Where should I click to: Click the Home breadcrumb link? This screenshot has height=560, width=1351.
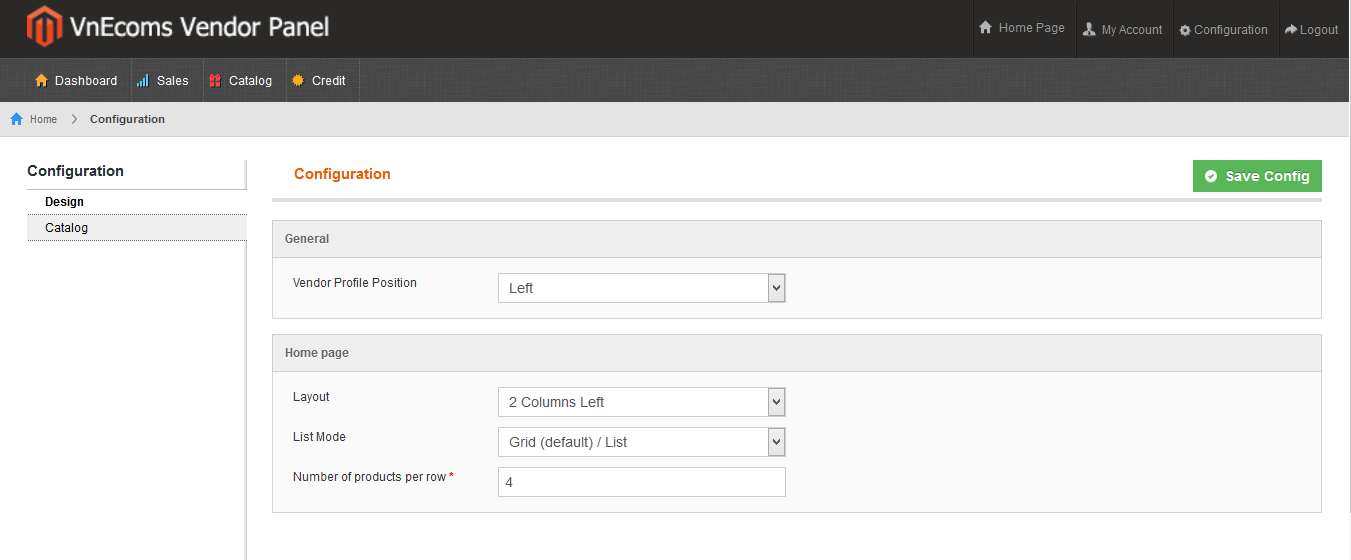tap(43, 119)
